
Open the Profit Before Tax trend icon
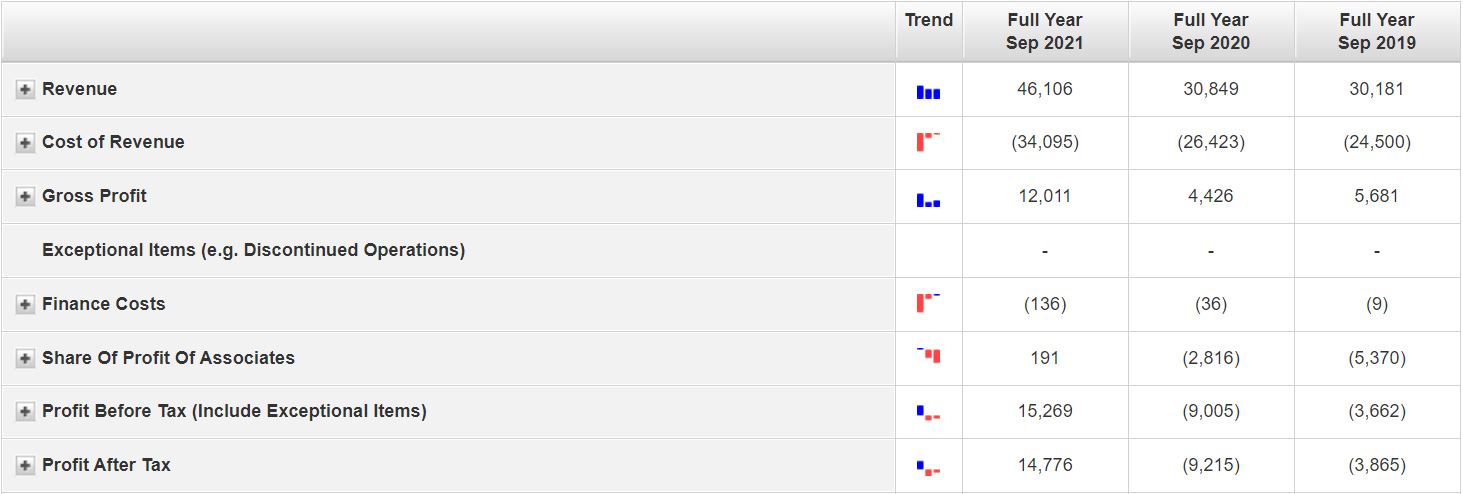click(928, 412)
